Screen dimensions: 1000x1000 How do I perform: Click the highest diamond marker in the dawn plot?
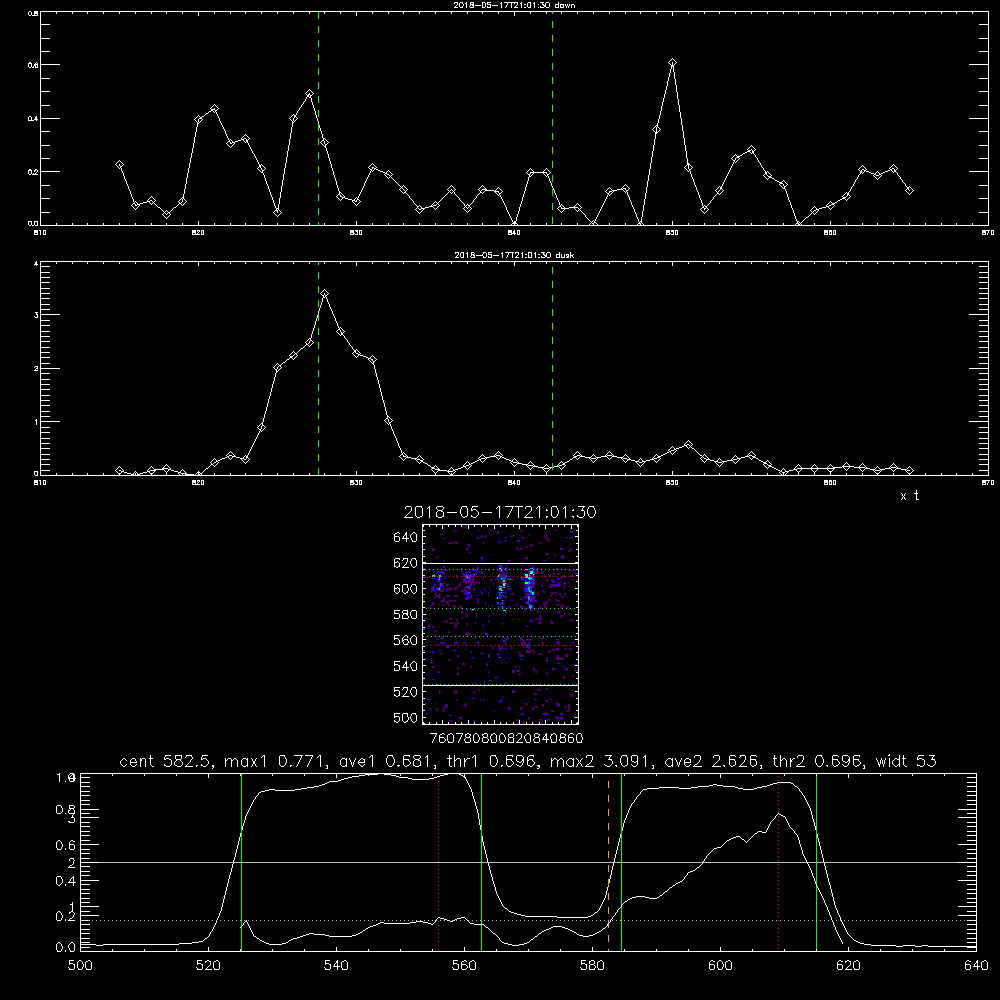pos(672,62)
